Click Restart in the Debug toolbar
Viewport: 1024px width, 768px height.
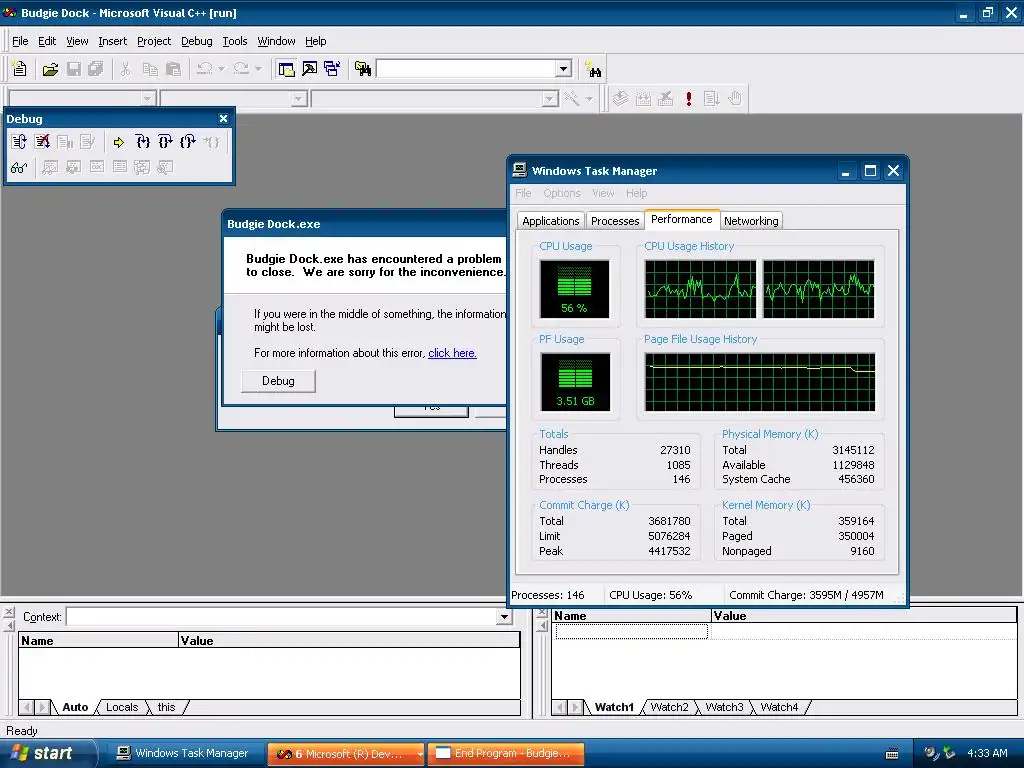pyautogui.click(x=19, y=142)
